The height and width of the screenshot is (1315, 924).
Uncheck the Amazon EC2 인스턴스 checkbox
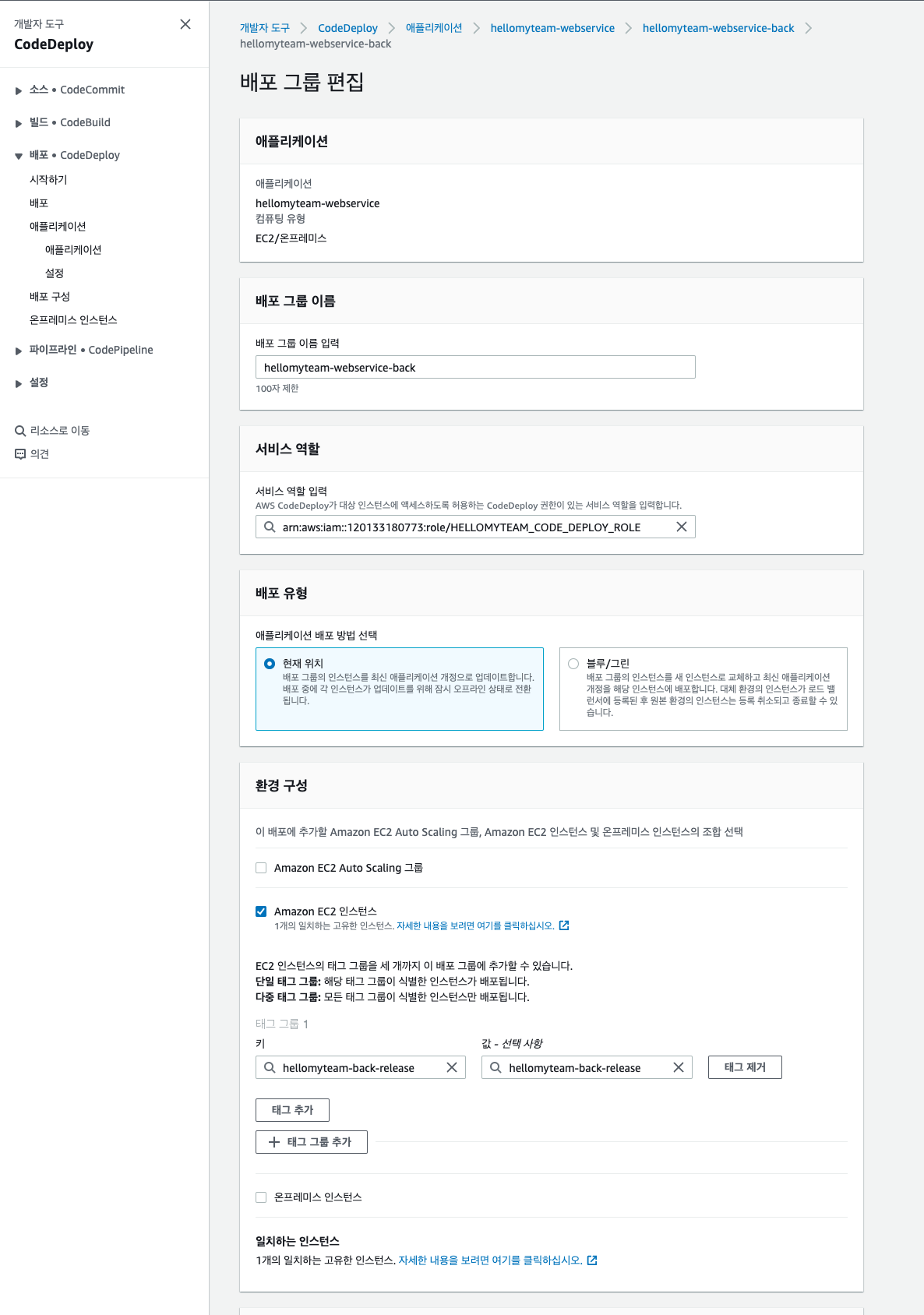261,911
